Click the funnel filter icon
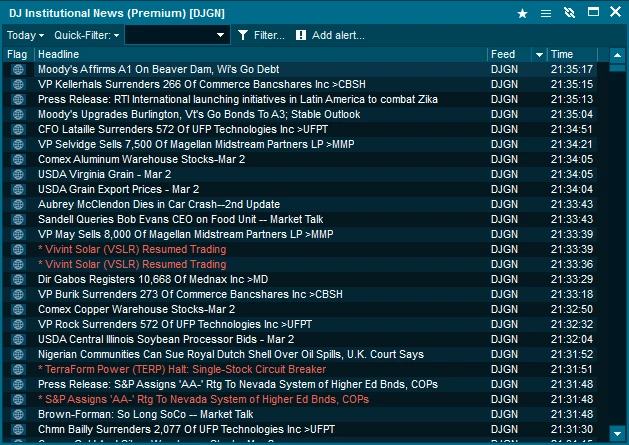Image resolution: width=629 pixels, height=445 pixels. click(242, 35)
